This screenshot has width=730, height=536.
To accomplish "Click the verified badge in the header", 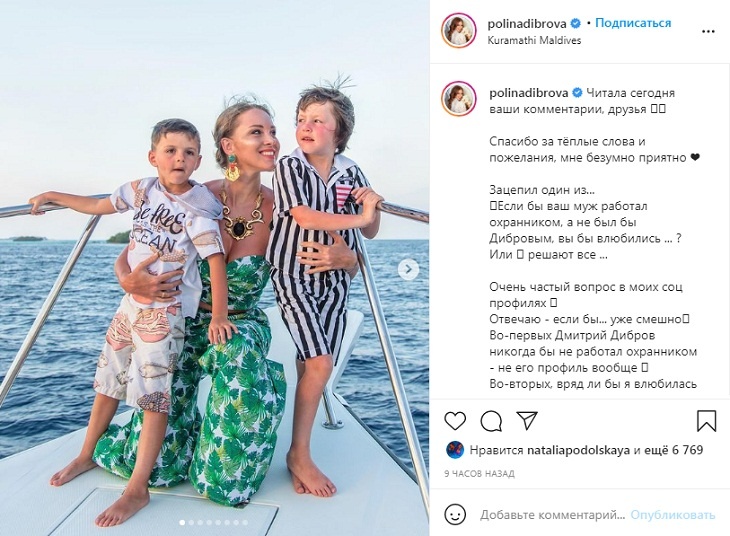I will 575,23.
